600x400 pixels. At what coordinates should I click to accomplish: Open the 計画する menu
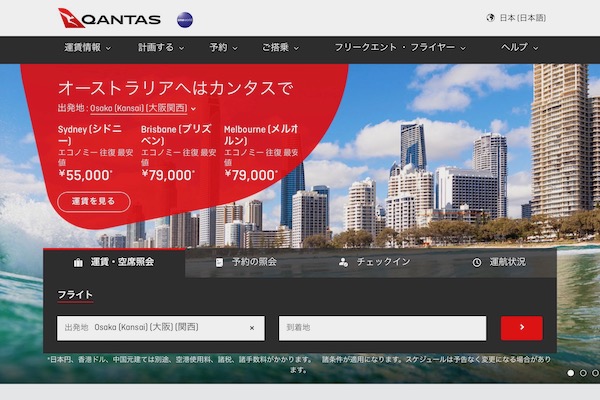[161, 47]
